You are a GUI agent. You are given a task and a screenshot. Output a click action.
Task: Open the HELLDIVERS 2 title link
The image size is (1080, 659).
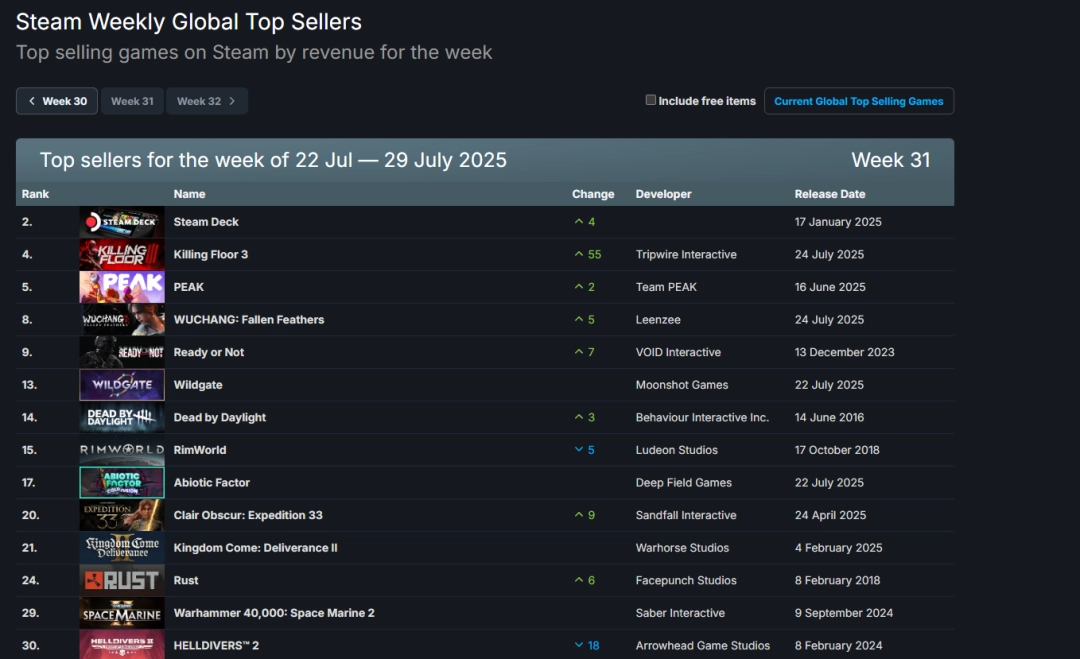tap(216, 646)
